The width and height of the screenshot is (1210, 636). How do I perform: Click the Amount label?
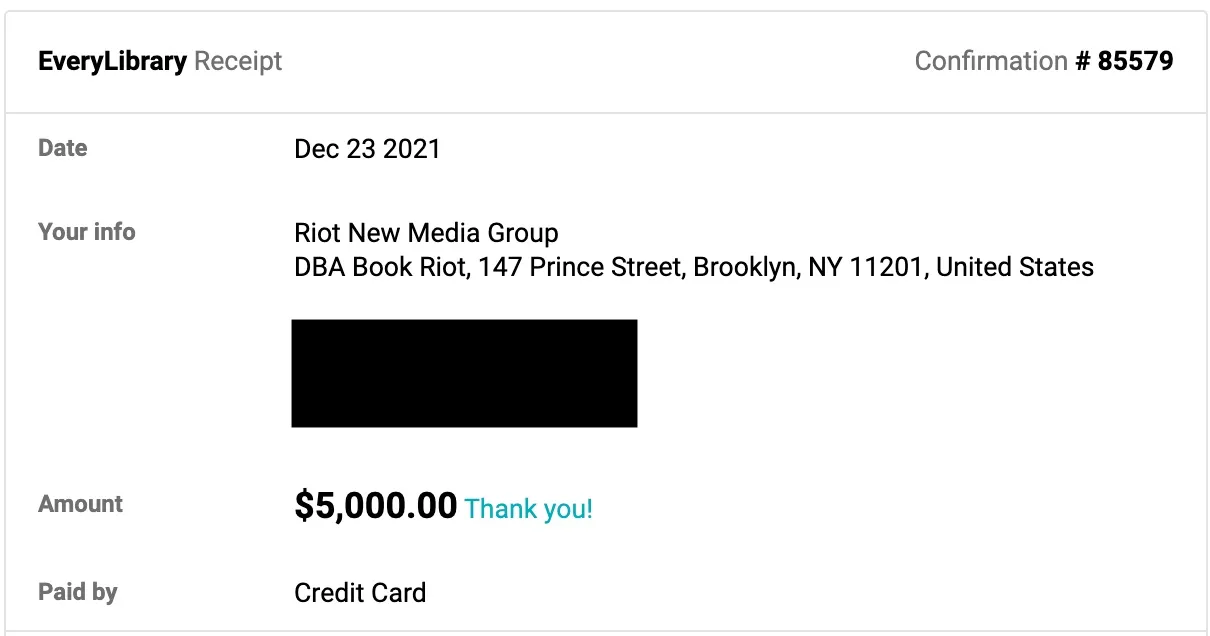click(80, 504)
